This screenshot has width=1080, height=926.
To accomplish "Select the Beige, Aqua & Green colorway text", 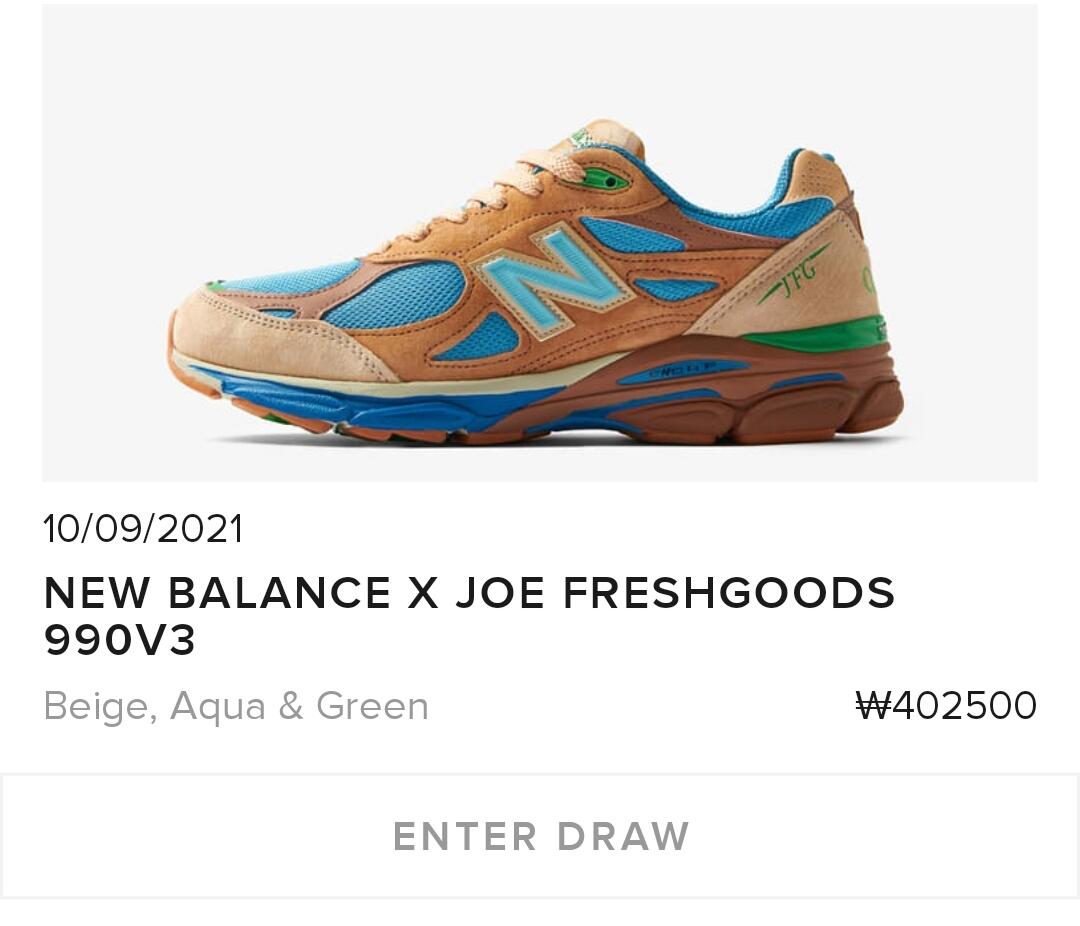I will 236,707.
